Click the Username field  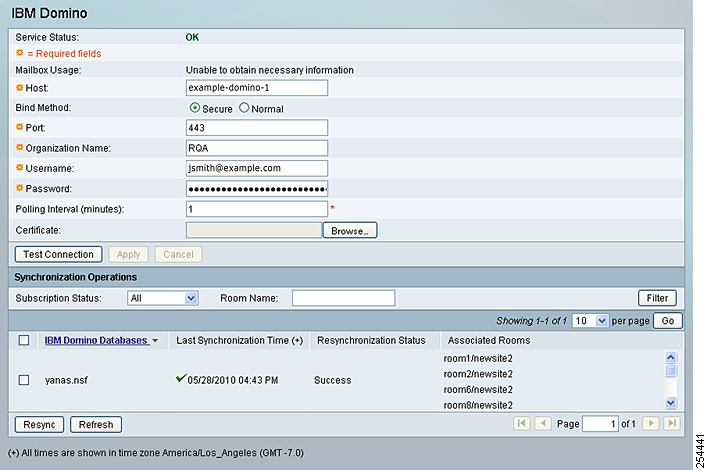(257, 168)
